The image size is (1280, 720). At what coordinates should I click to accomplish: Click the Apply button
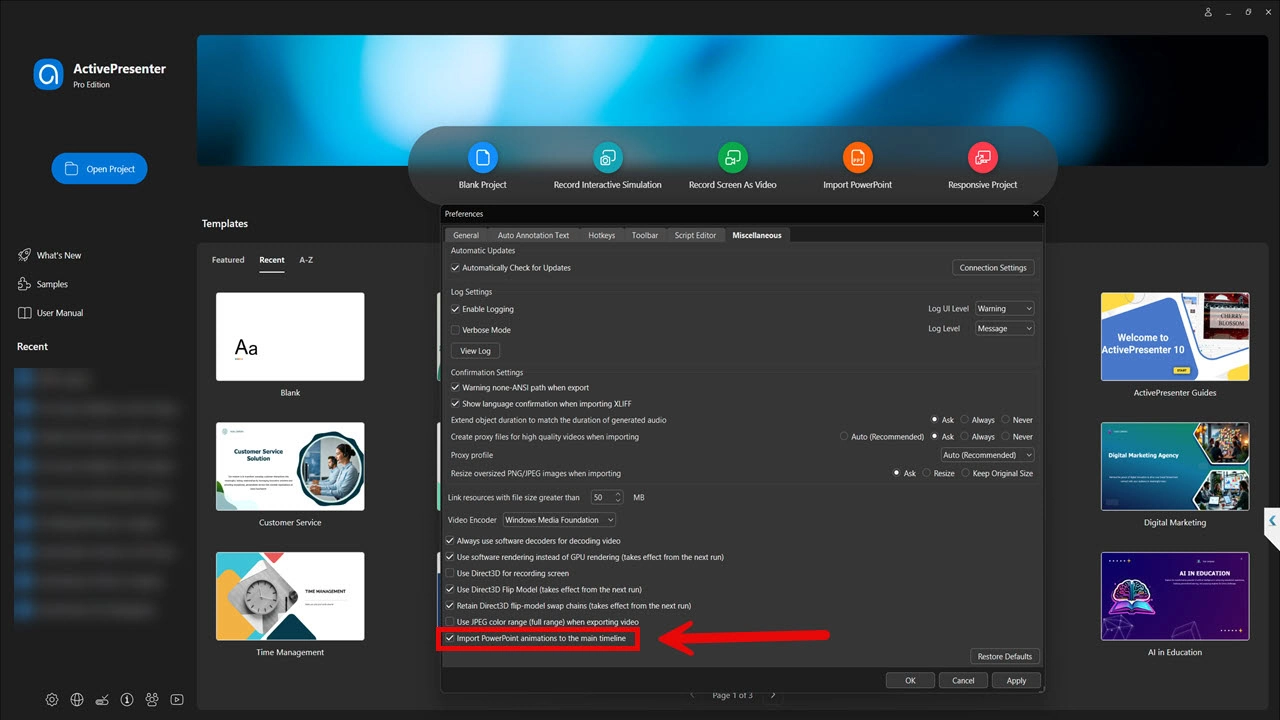tap(1016, 680)
